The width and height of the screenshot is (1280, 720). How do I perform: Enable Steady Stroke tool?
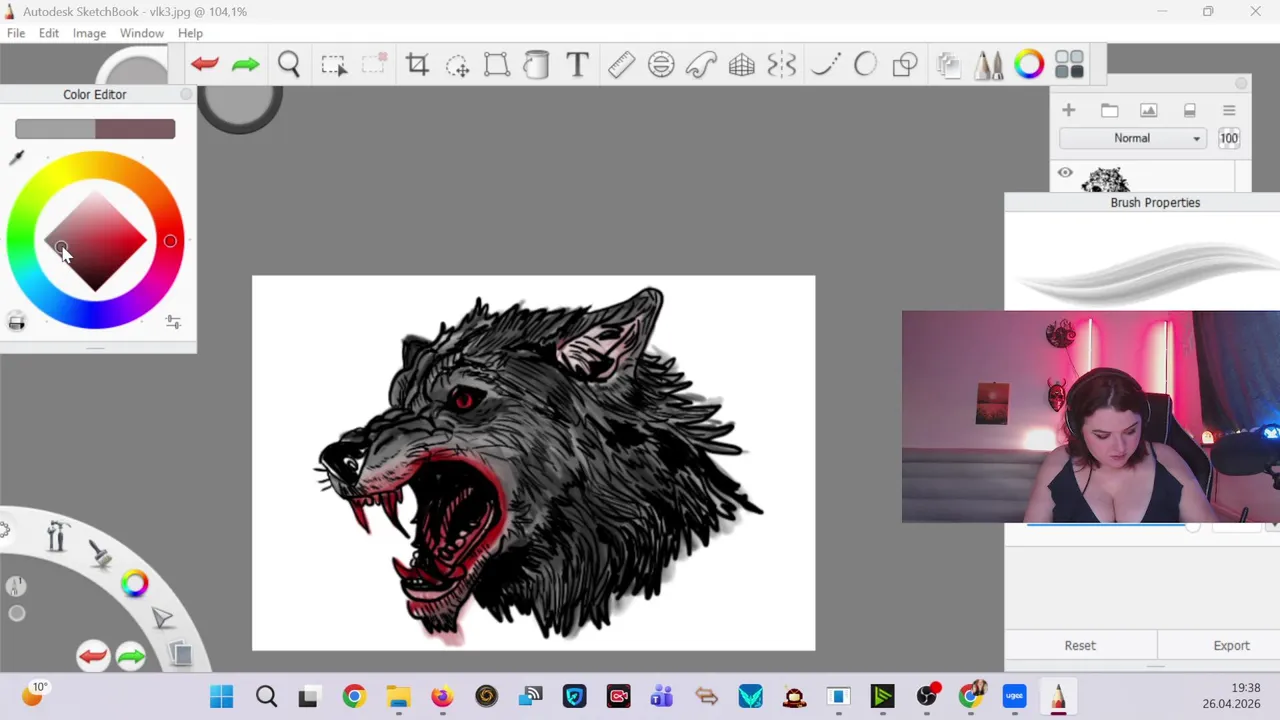point(825,65)
